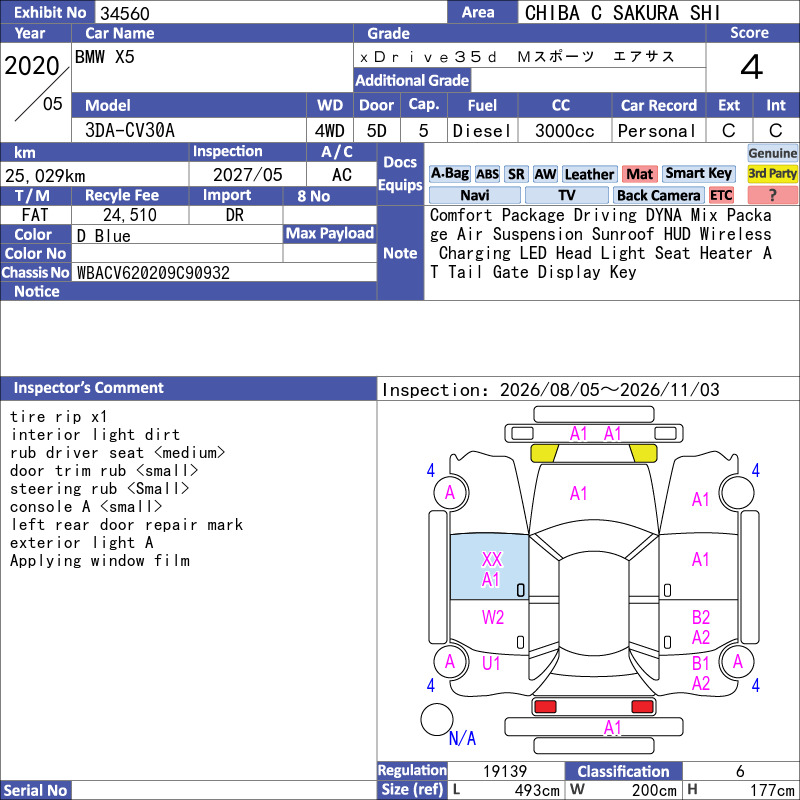
Task: Click chassis number WBACV620209C90932
Action: pos(153,273)
